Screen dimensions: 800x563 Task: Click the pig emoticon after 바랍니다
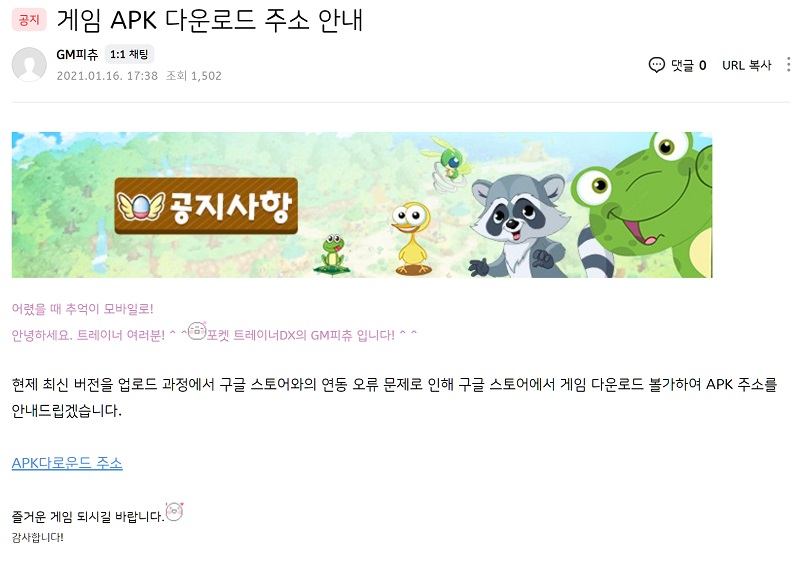[174, 511]
